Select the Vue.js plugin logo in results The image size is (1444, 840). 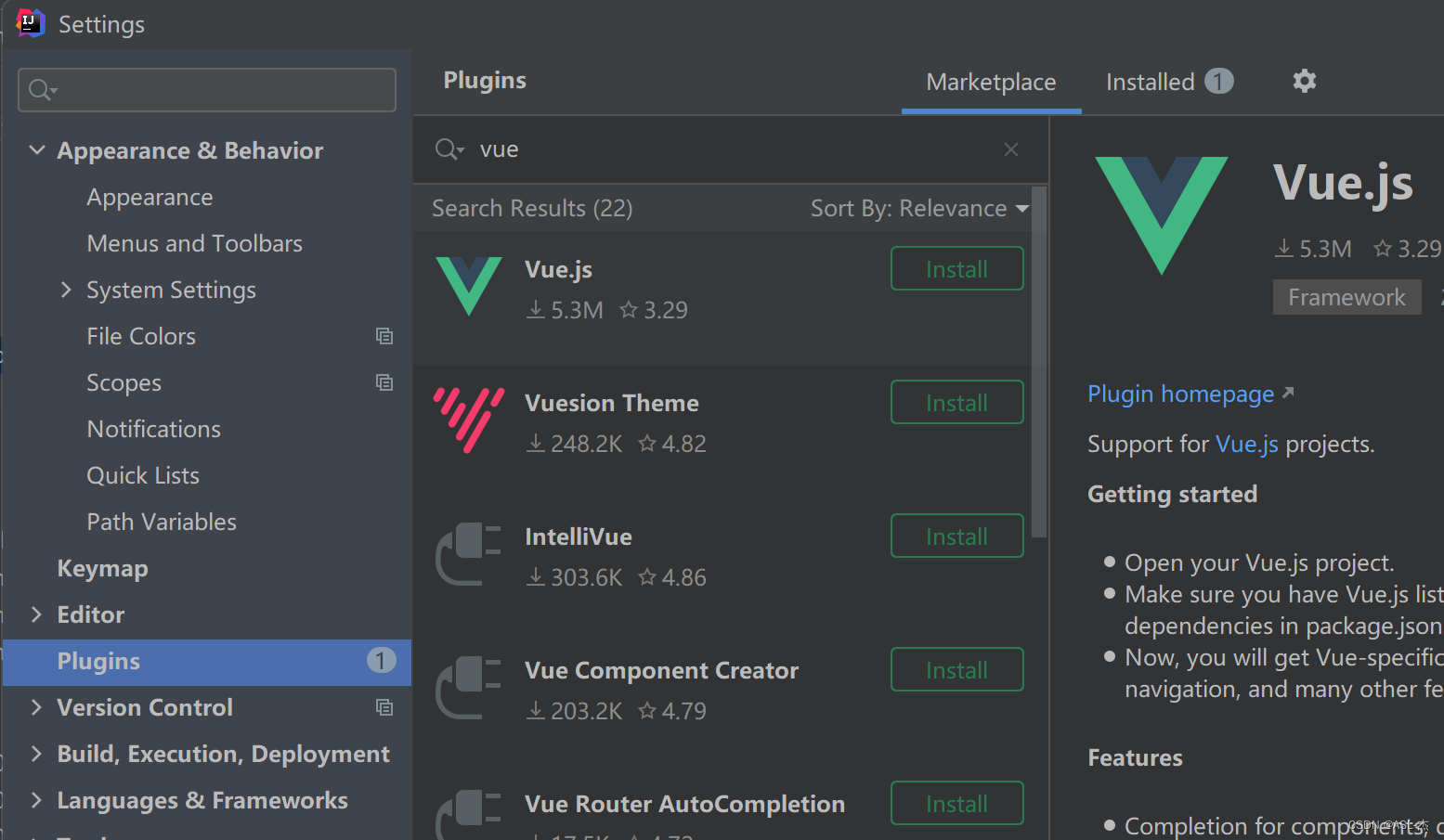469,286
